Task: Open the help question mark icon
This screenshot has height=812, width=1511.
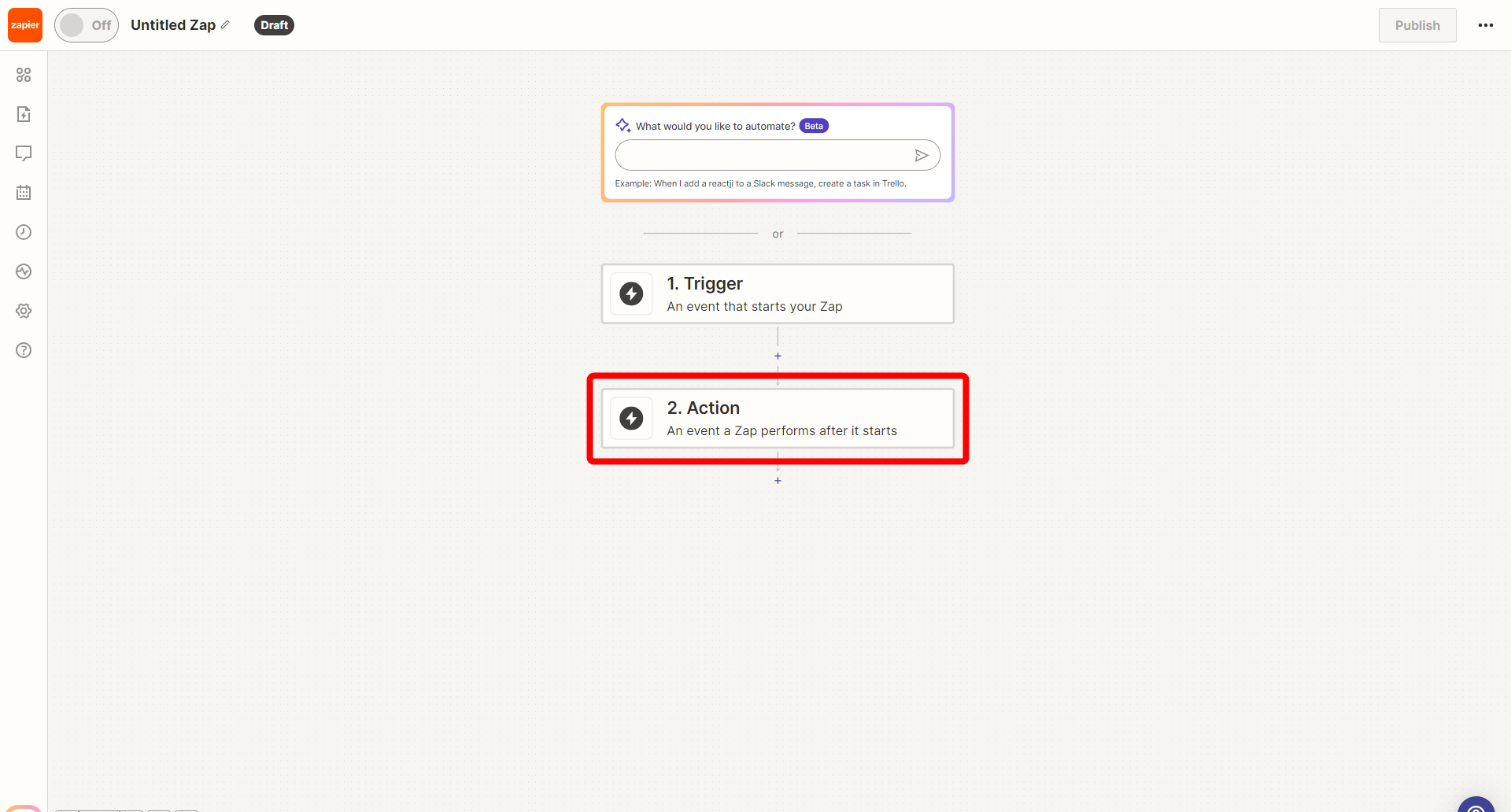Action: [24, 350]
